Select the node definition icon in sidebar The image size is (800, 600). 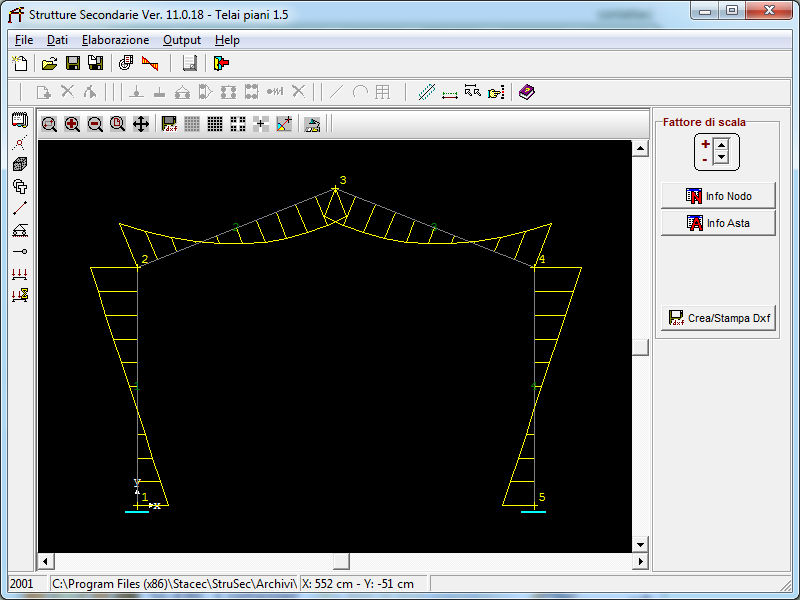coord(20,143)
